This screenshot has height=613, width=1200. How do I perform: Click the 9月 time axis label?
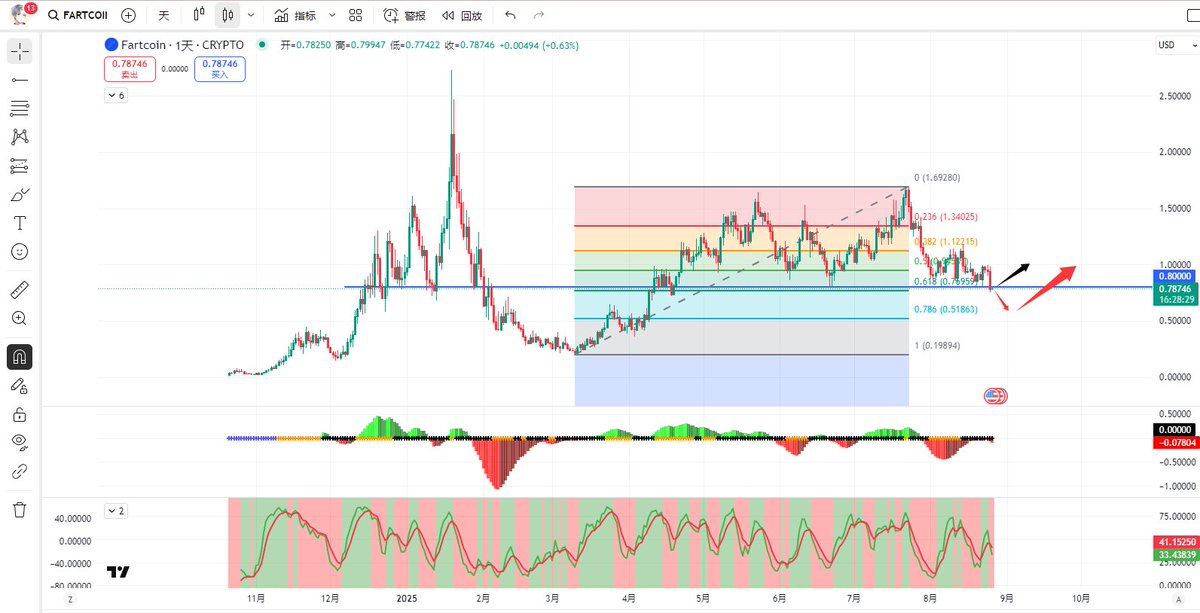pos(1006,598)
